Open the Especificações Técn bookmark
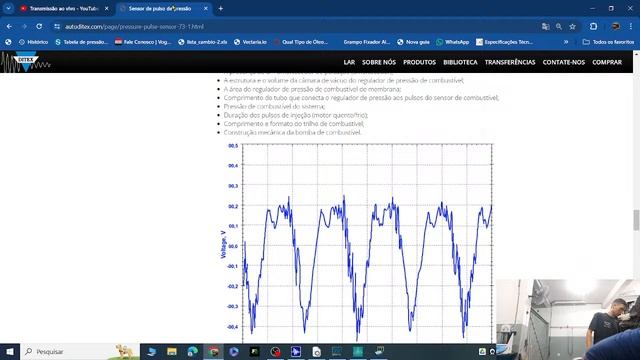Viewport: 640px width, 360px height. tap(504, 42)
